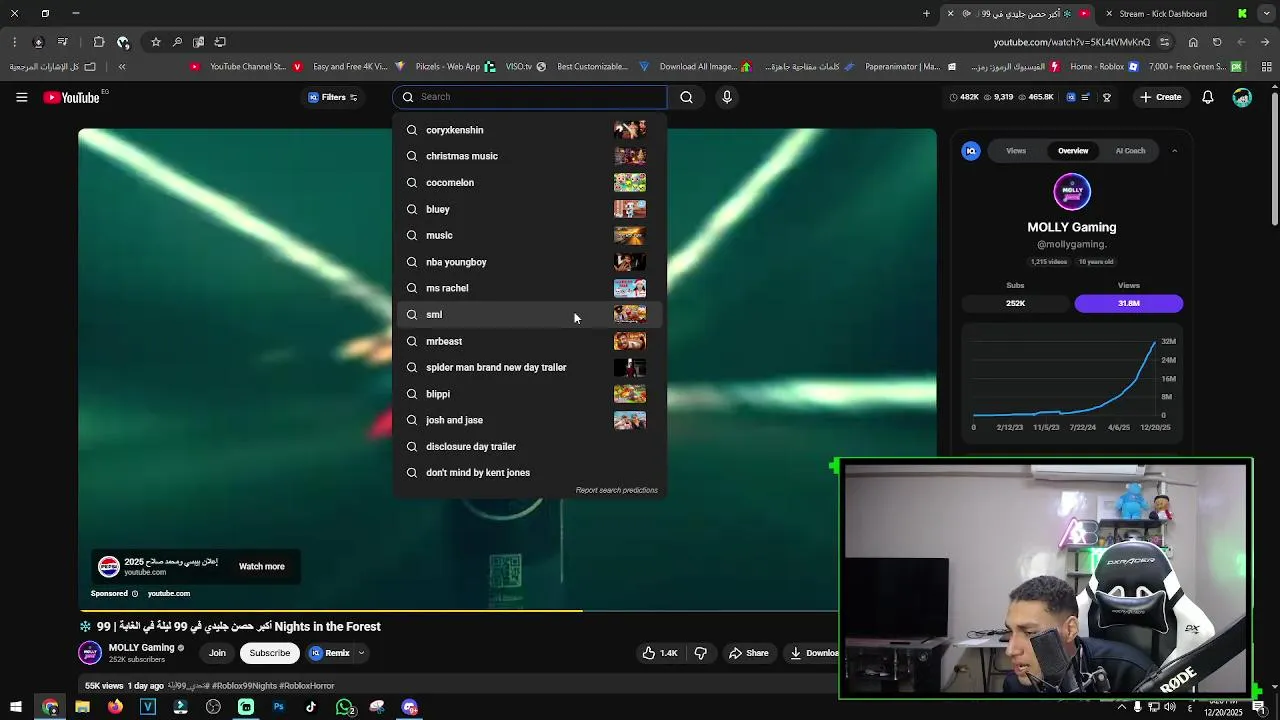The image size is (1280, 720).
Task: Open the vidIQ trophy icon in header
Action: [1107, 97]
